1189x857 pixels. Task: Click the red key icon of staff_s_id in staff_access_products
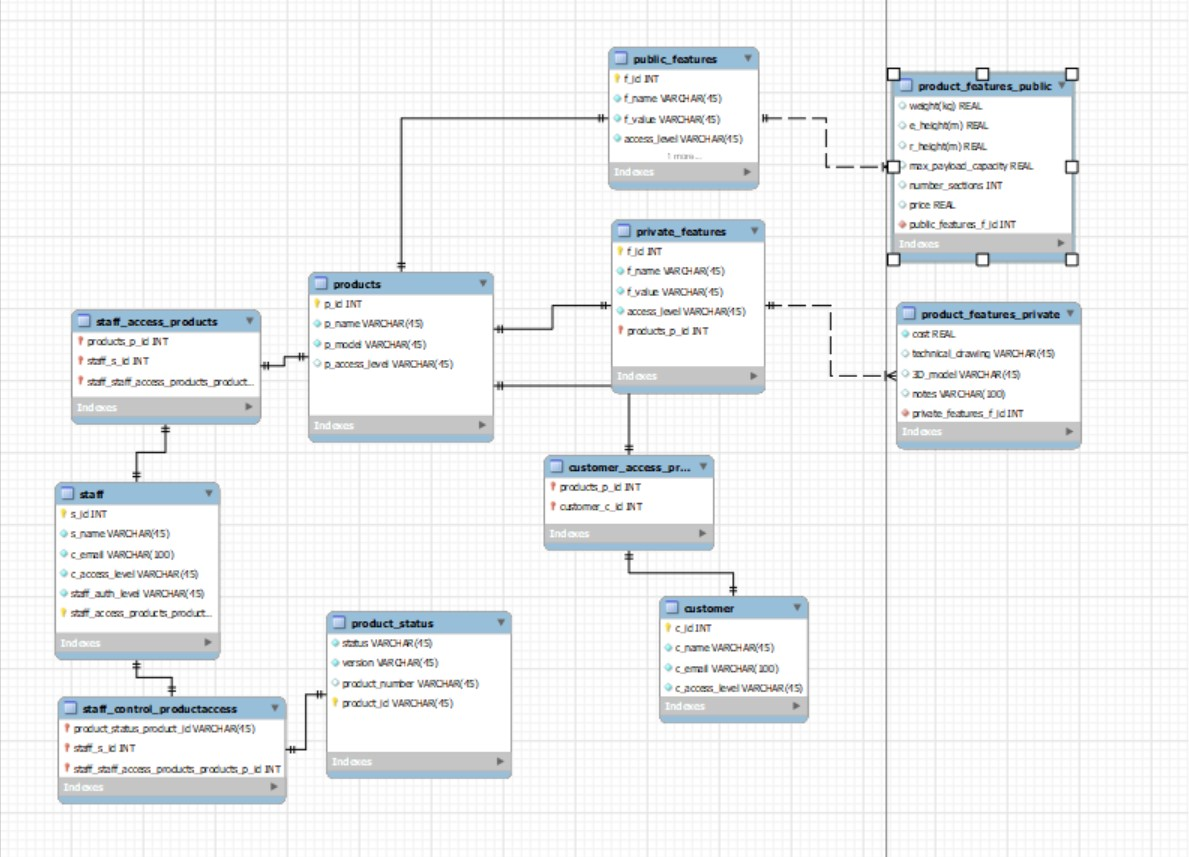point(81,360)
